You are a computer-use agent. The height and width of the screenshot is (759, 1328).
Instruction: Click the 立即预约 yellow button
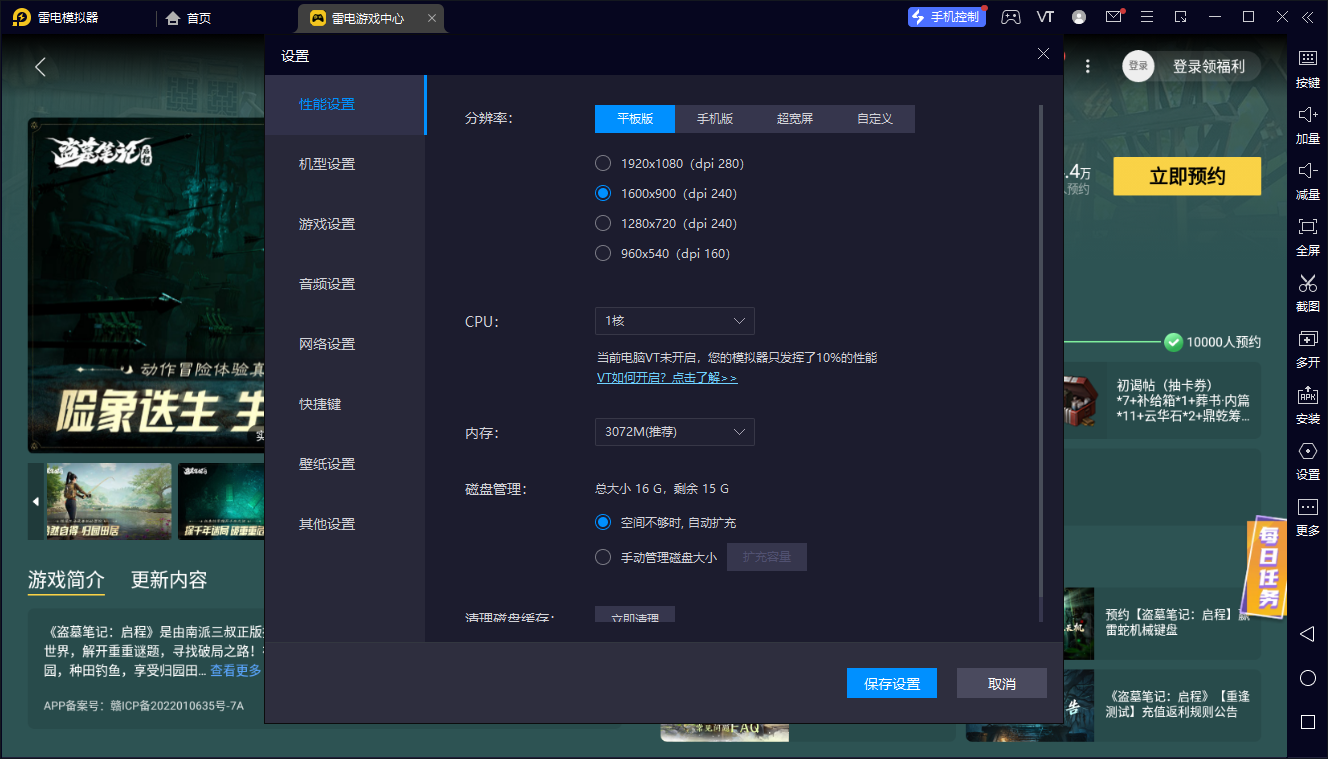(x=1187, y=177)
